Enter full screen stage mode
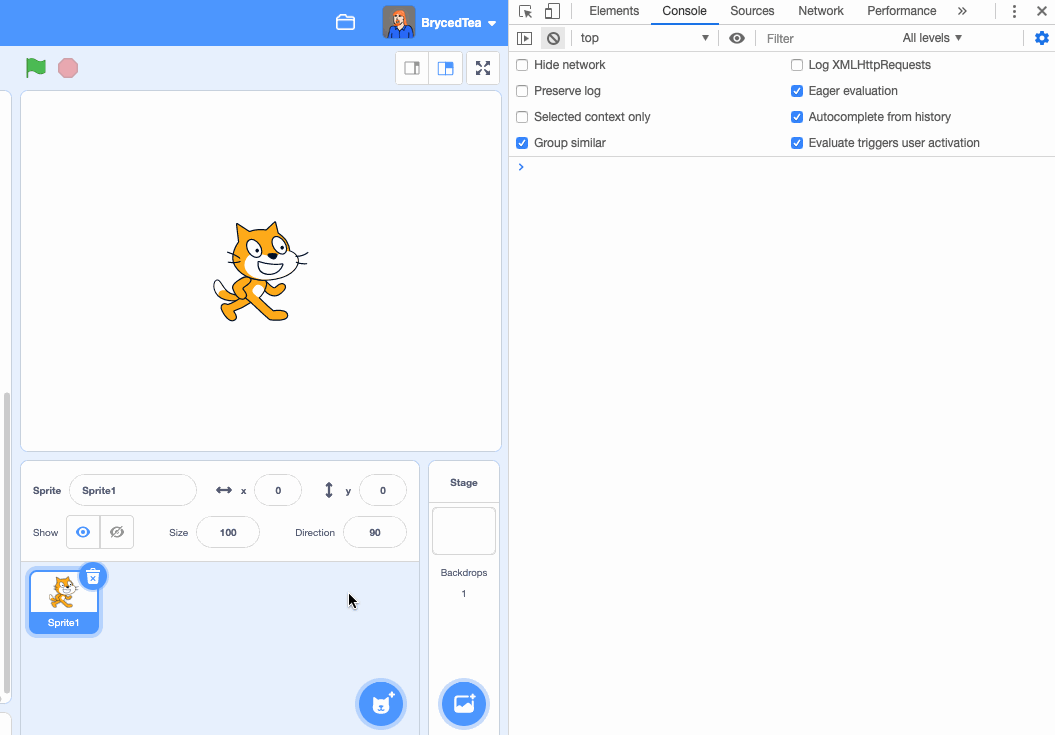This screenshot has width=1055, height=735. pyautogui.click(x=482, y=68)
